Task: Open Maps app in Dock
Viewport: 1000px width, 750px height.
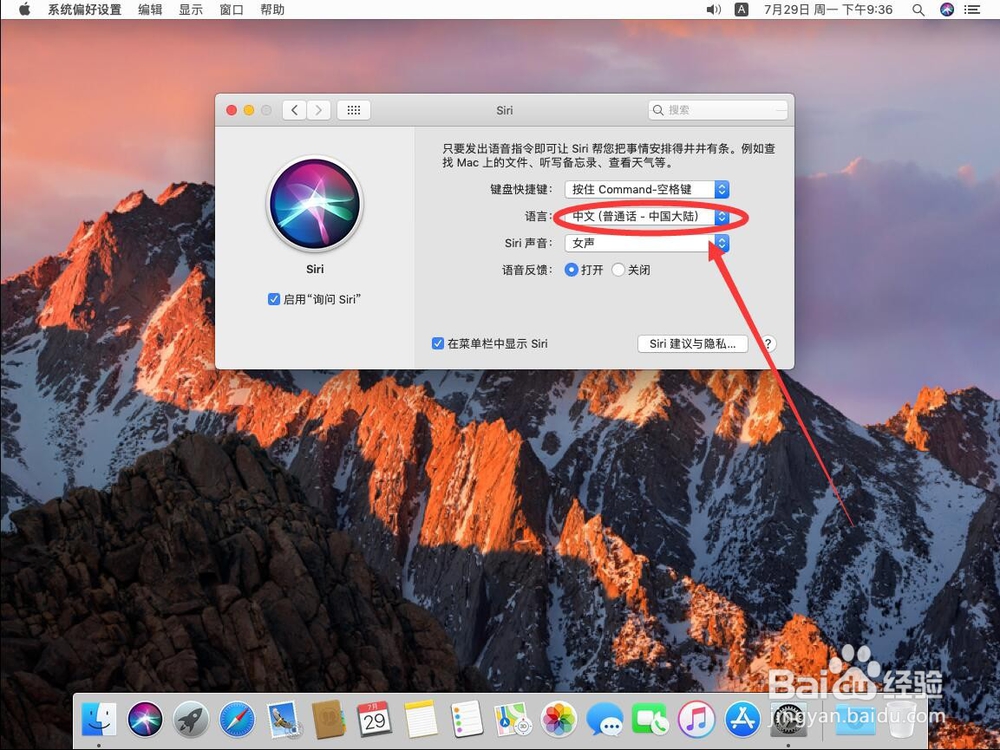Action: [513, 719]
